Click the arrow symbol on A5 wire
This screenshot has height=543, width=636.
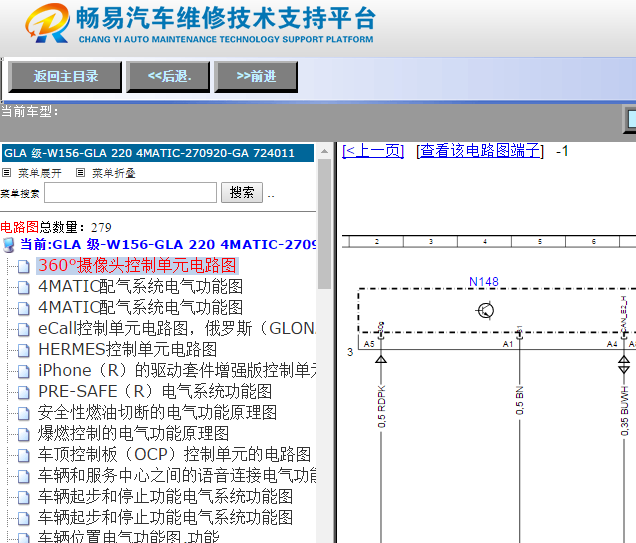(x=380, y=359)
